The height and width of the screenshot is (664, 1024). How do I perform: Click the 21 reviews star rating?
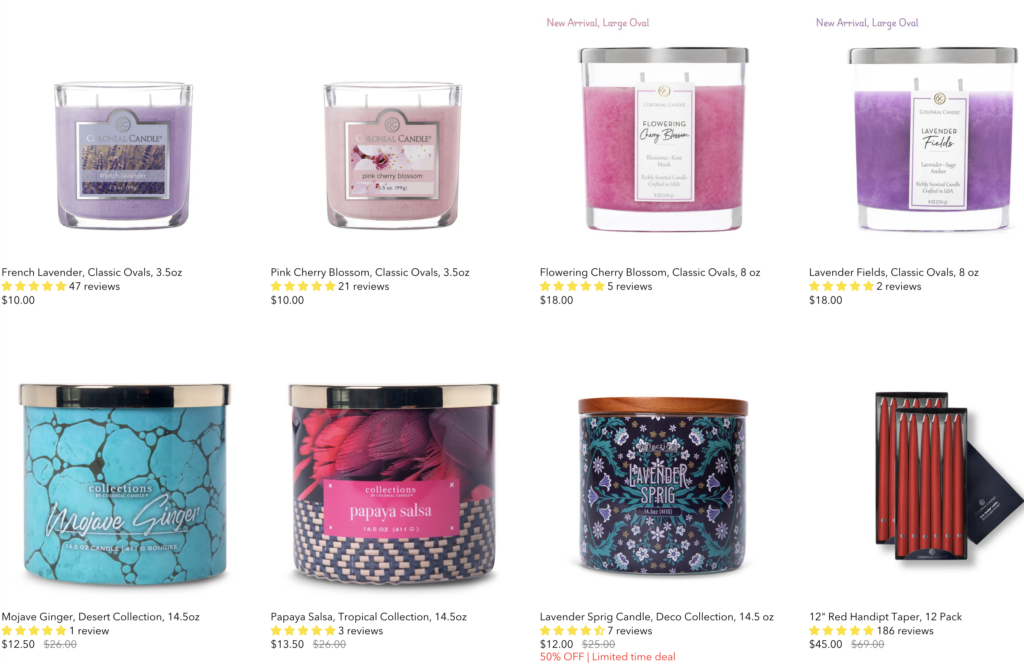(330, 286)
